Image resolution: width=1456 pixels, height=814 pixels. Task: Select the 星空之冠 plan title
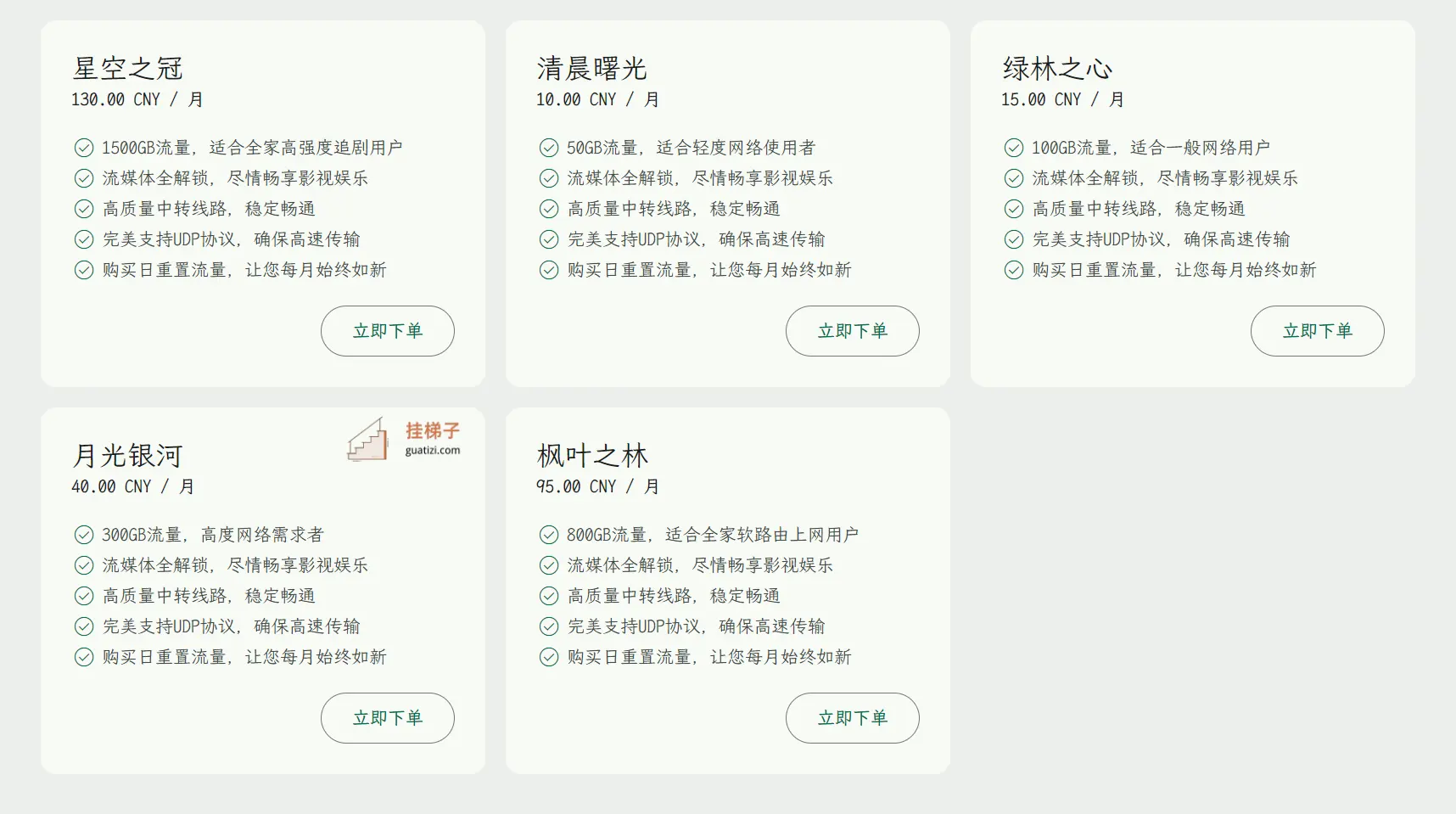[128, 68]
